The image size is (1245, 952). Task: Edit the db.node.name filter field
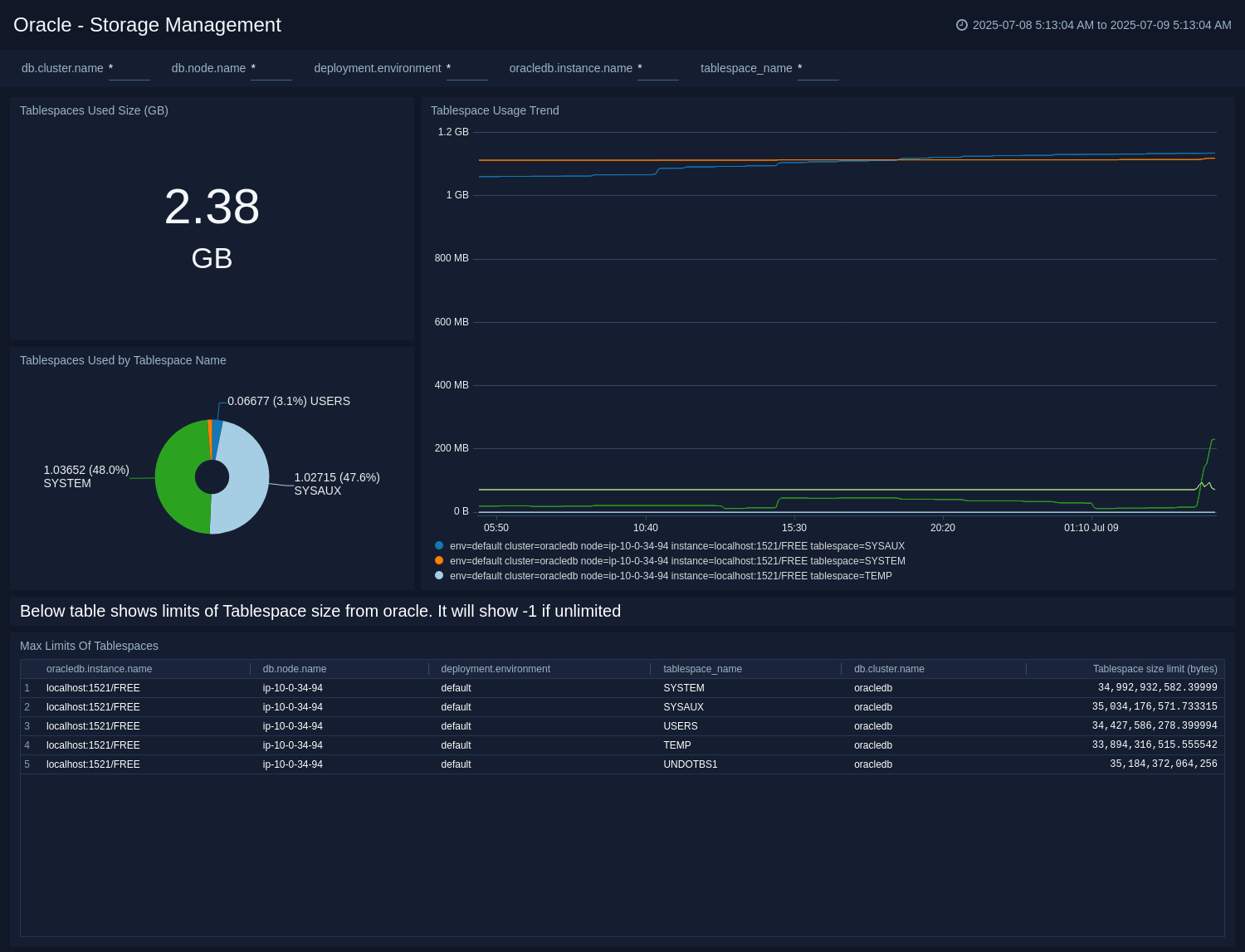tap(271, 69)
